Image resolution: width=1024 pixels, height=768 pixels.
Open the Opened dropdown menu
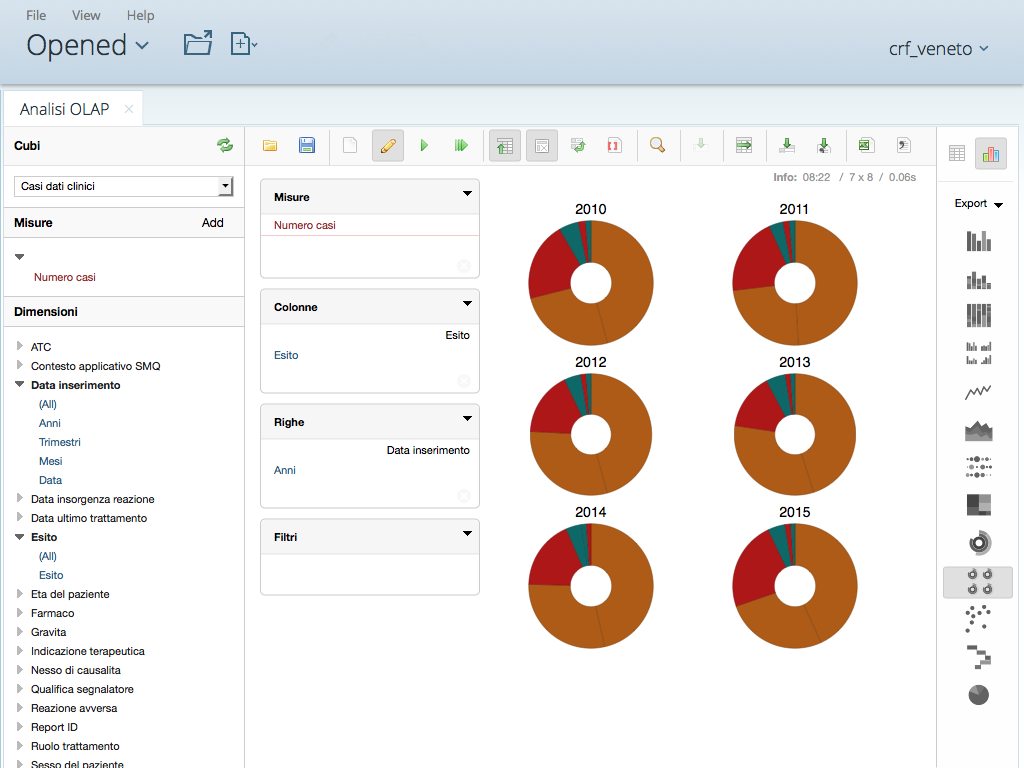(88, 45)
